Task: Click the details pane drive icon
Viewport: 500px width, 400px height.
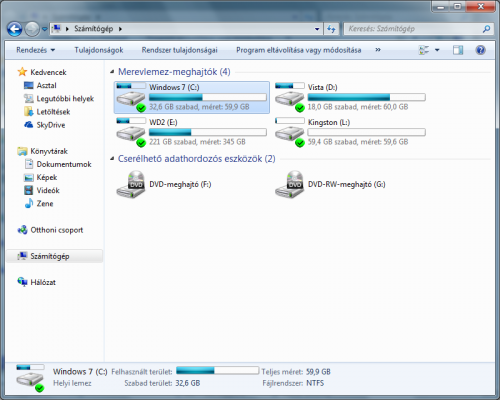Action: coord(30,378)
